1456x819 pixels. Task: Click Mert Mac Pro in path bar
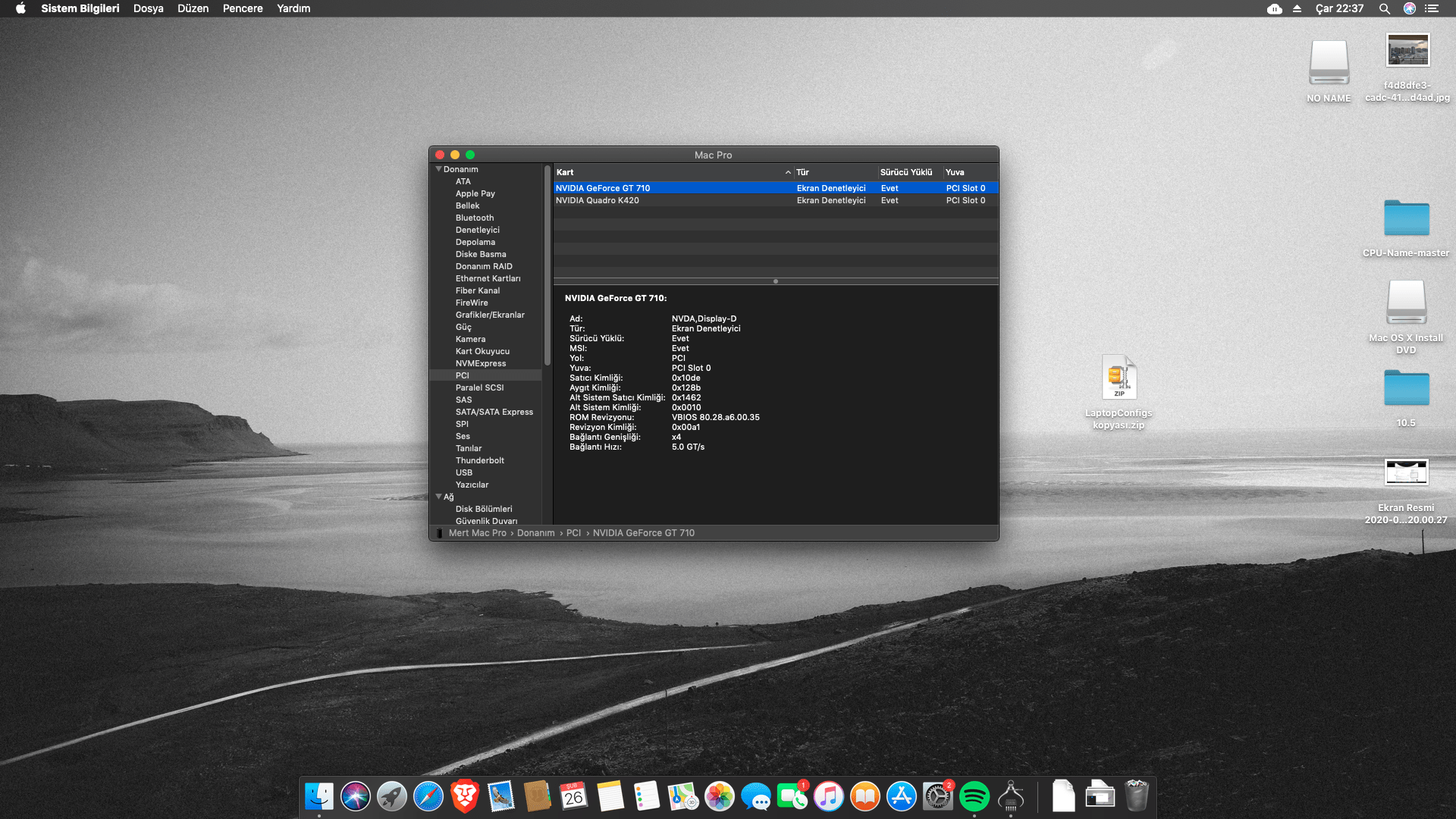pyautogui.click(x=477, y=533)
